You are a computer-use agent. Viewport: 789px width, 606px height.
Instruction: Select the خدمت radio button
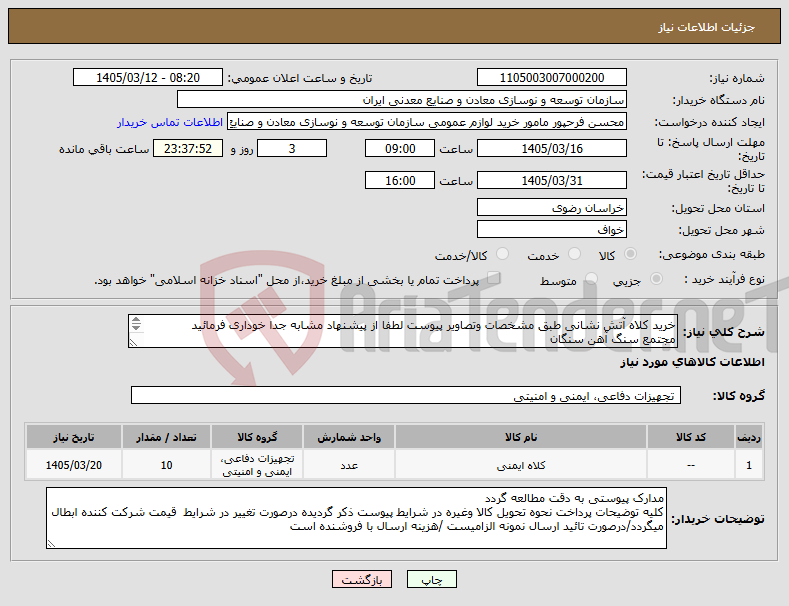pos(574,254)
